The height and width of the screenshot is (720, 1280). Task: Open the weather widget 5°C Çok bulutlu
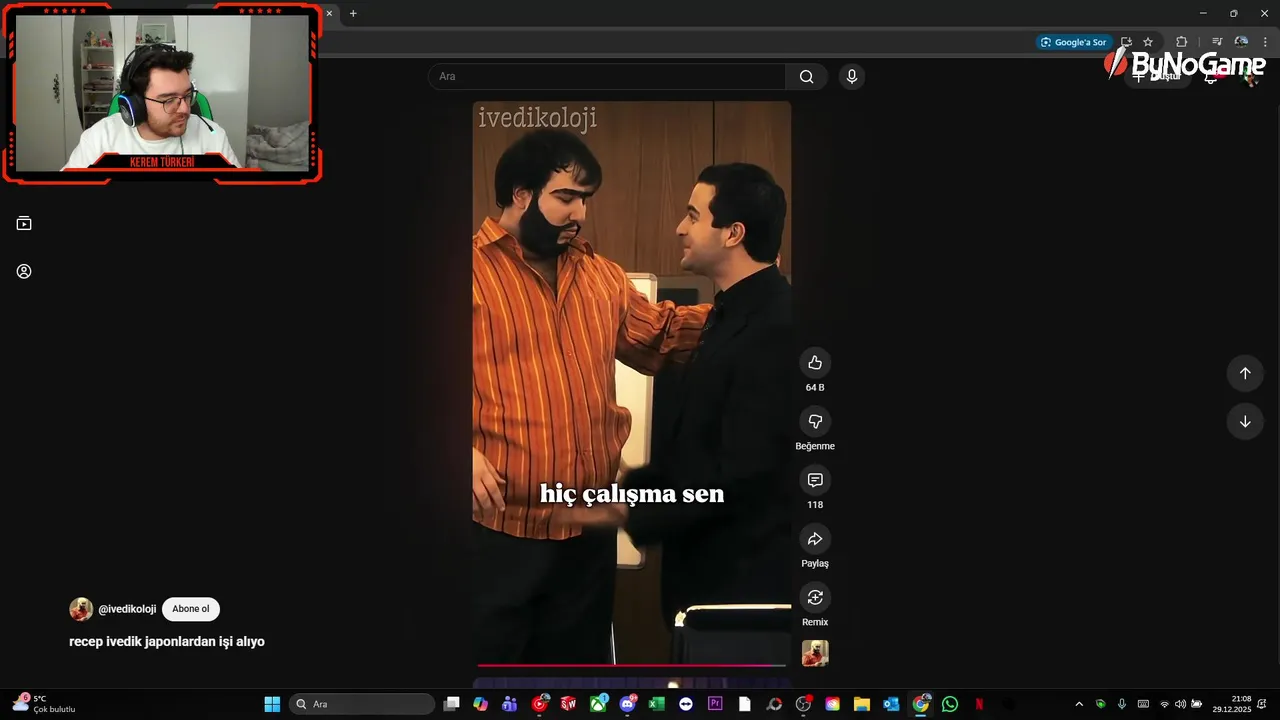[45, 704]
